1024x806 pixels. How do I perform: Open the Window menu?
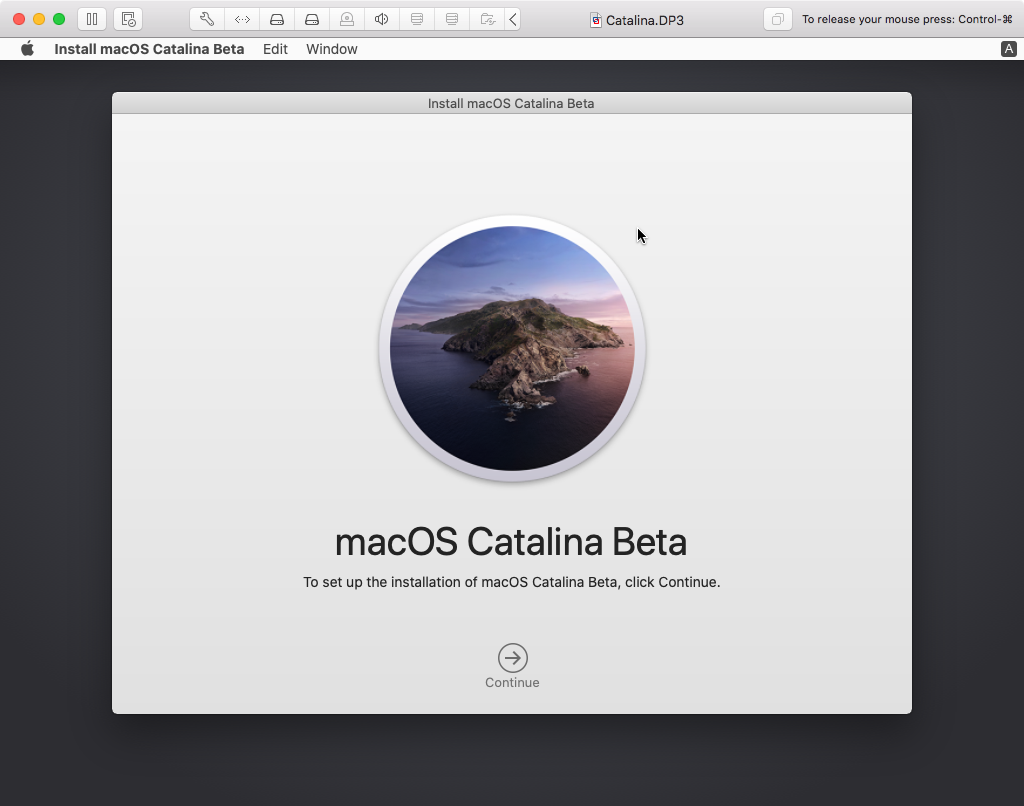click(x=332, y=49)
